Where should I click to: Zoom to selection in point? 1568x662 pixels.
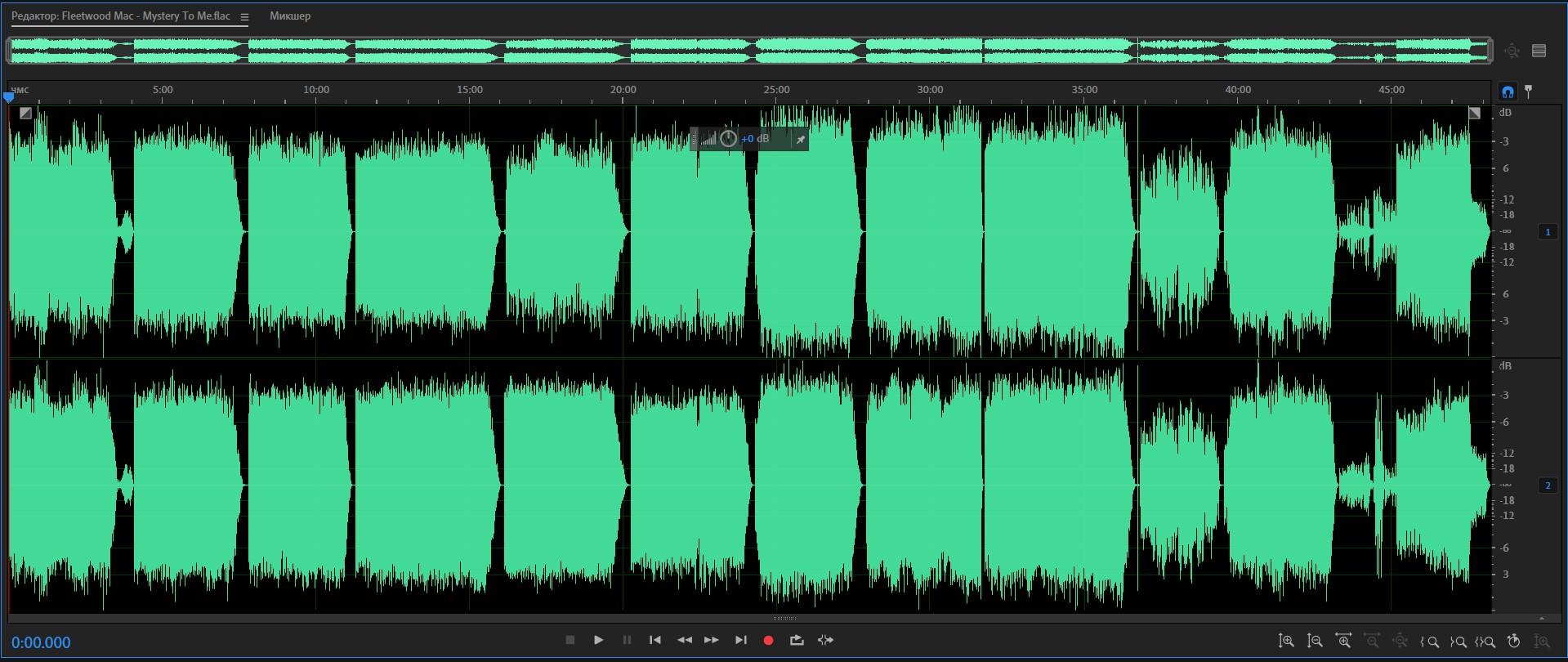pyautogui.click(x=1430, y=642)
